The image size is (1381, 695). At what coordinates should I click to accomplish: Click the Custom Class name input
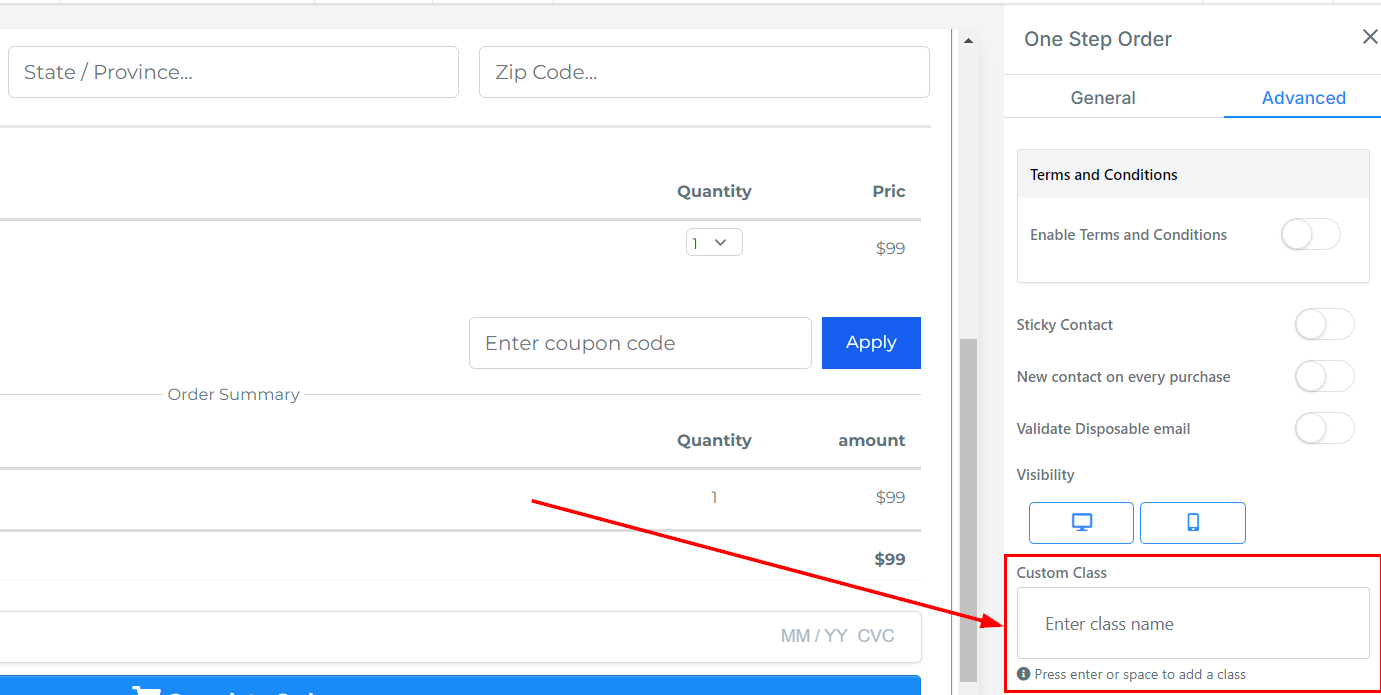(1192, 624)
